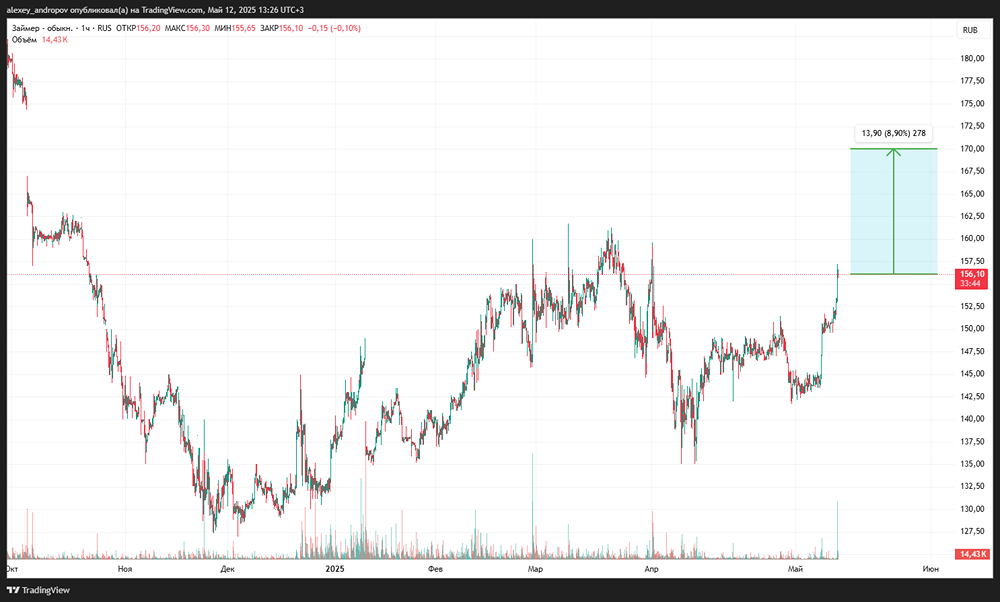Image resolution: width=1000 pixels, height=602 pixels.
Task: Click the −0,15 (−0,10%) change value
Action: click(334, 28)
